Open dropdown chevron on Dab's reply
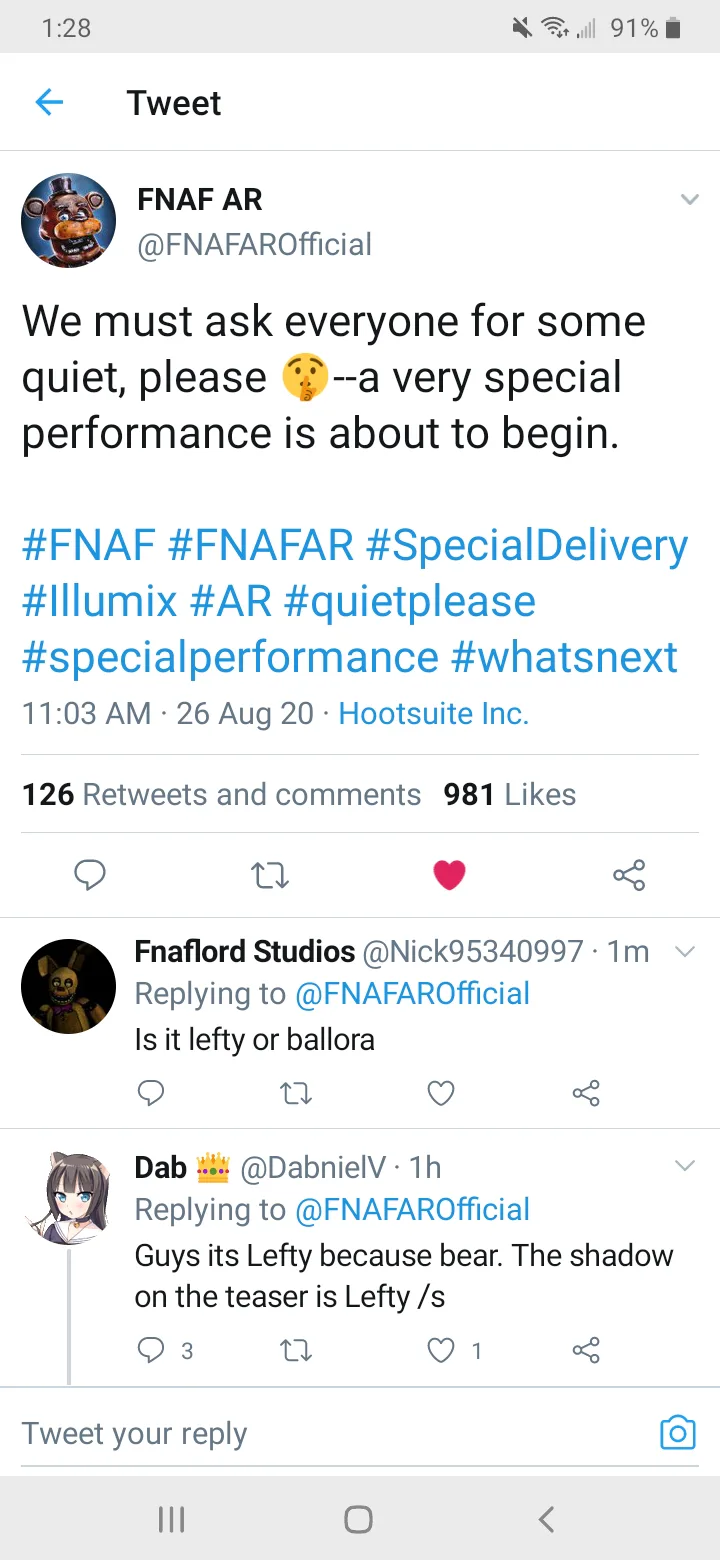 click(x=685, y=1166)
